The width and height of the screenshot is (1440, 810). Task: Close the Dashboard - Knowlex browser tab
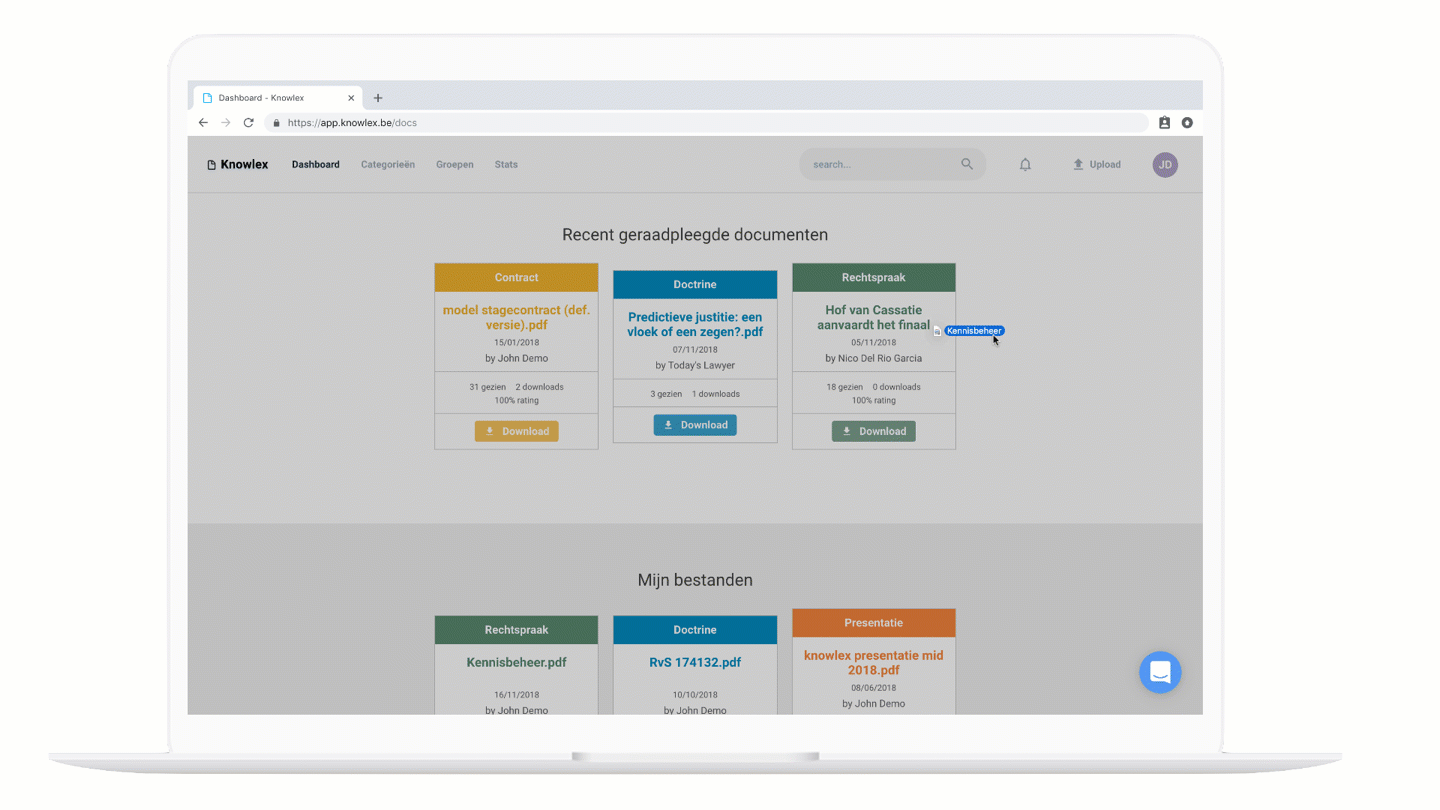[351, 98]
